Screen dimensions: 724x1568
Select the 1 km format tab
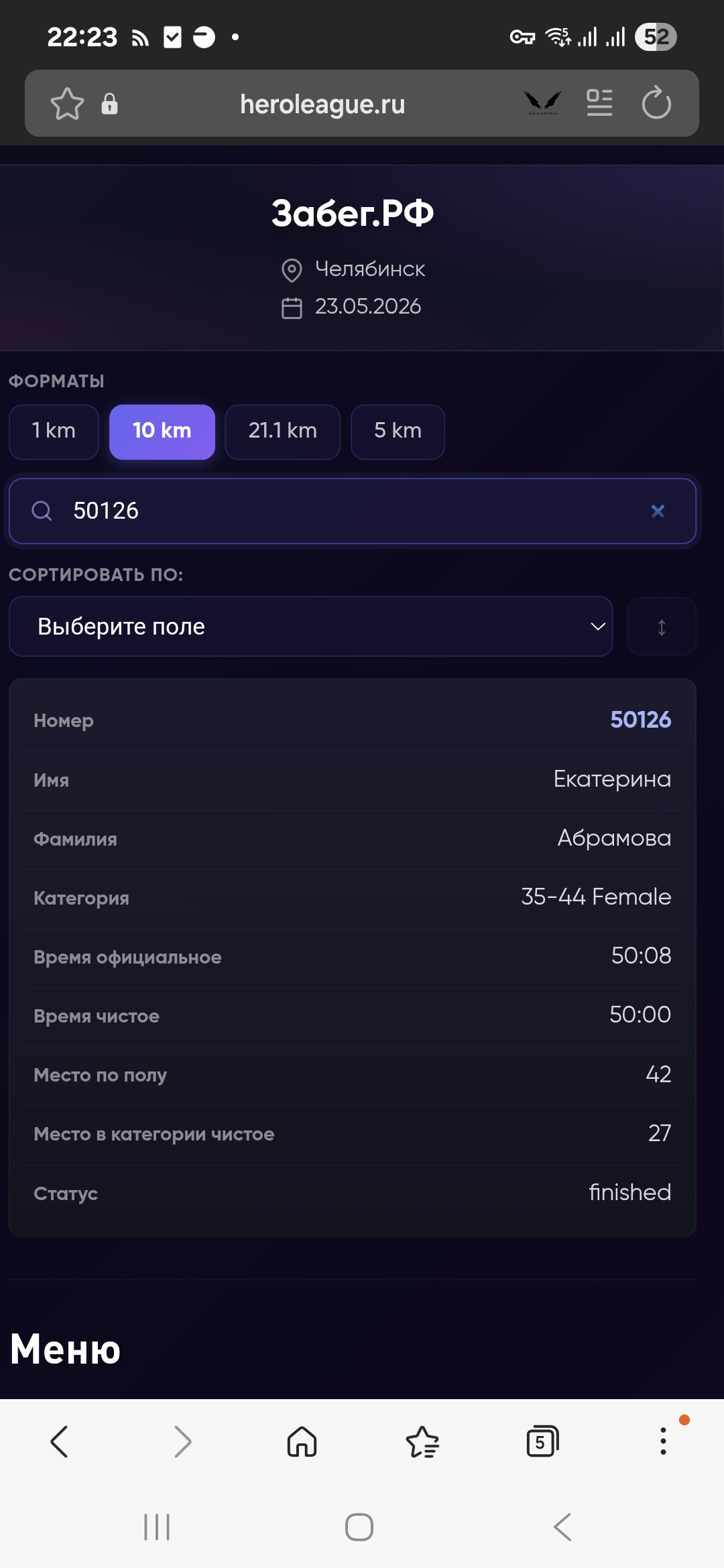tap(54, 432)
